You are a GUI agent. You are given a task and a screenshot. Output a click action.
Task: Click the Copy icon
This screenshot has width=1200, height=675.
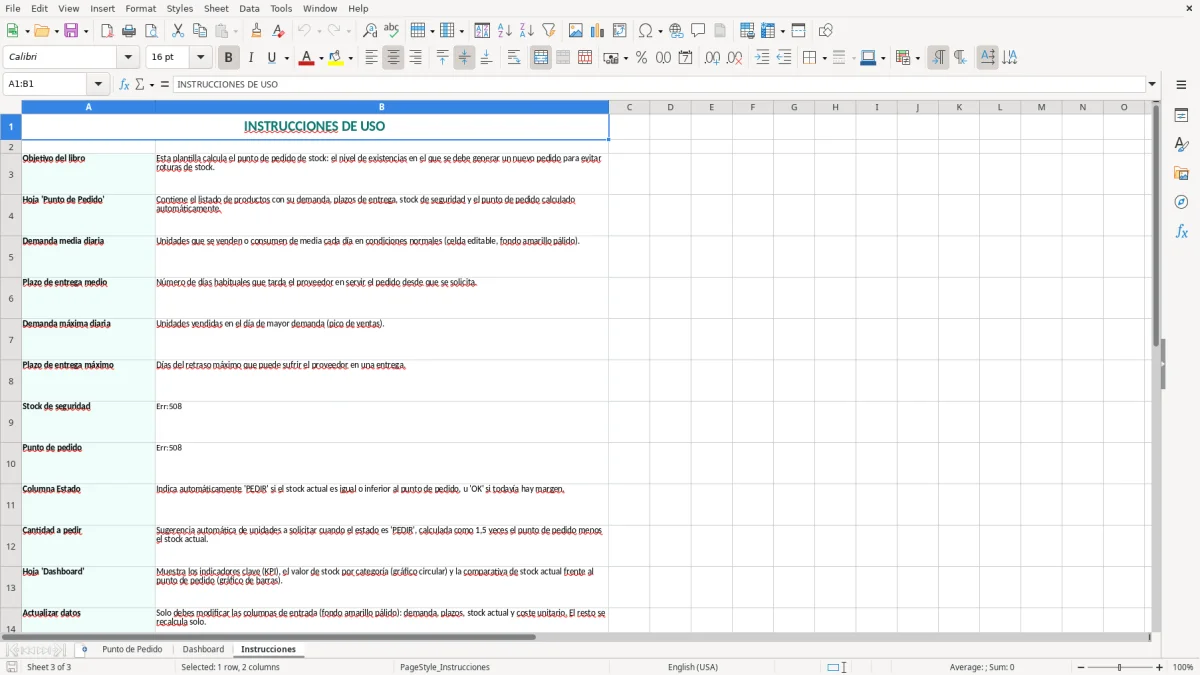200,31
